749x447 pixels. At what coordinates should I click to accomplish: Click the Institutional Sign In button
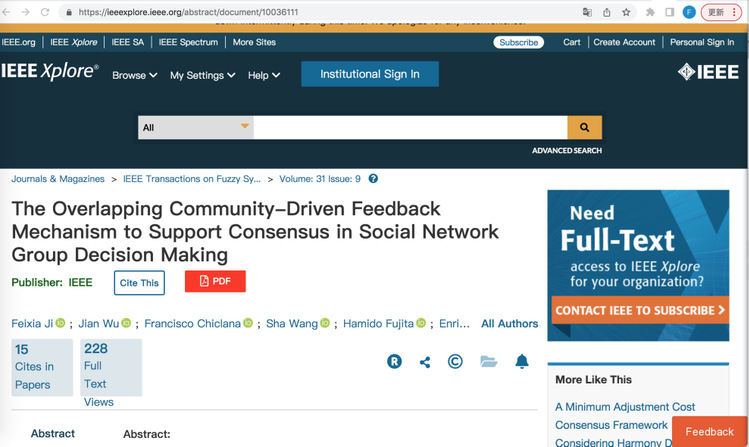[370, 74]
